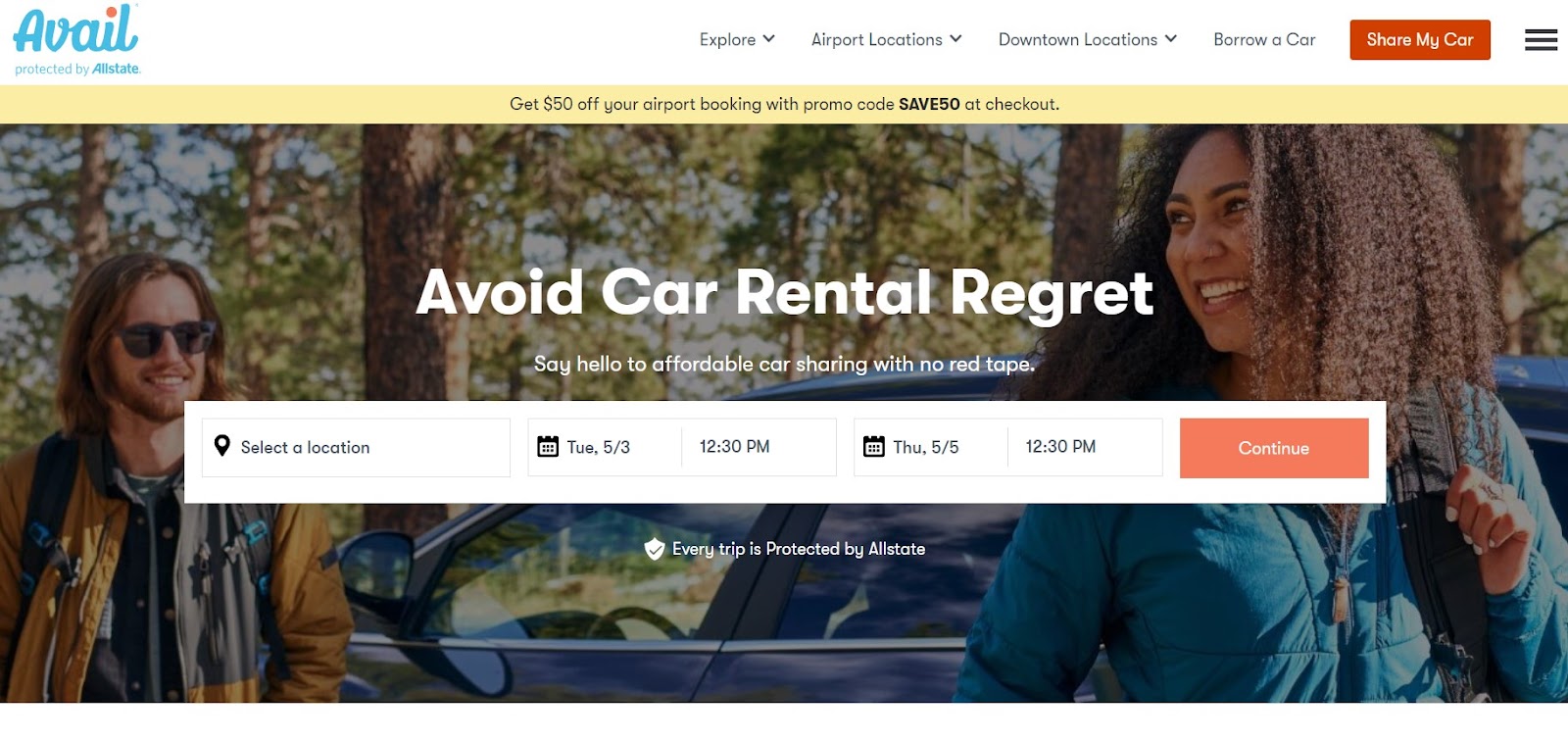
Task: Change the return time 12:30 PM
Action: pyautogui.click(x=1085, y=447)
